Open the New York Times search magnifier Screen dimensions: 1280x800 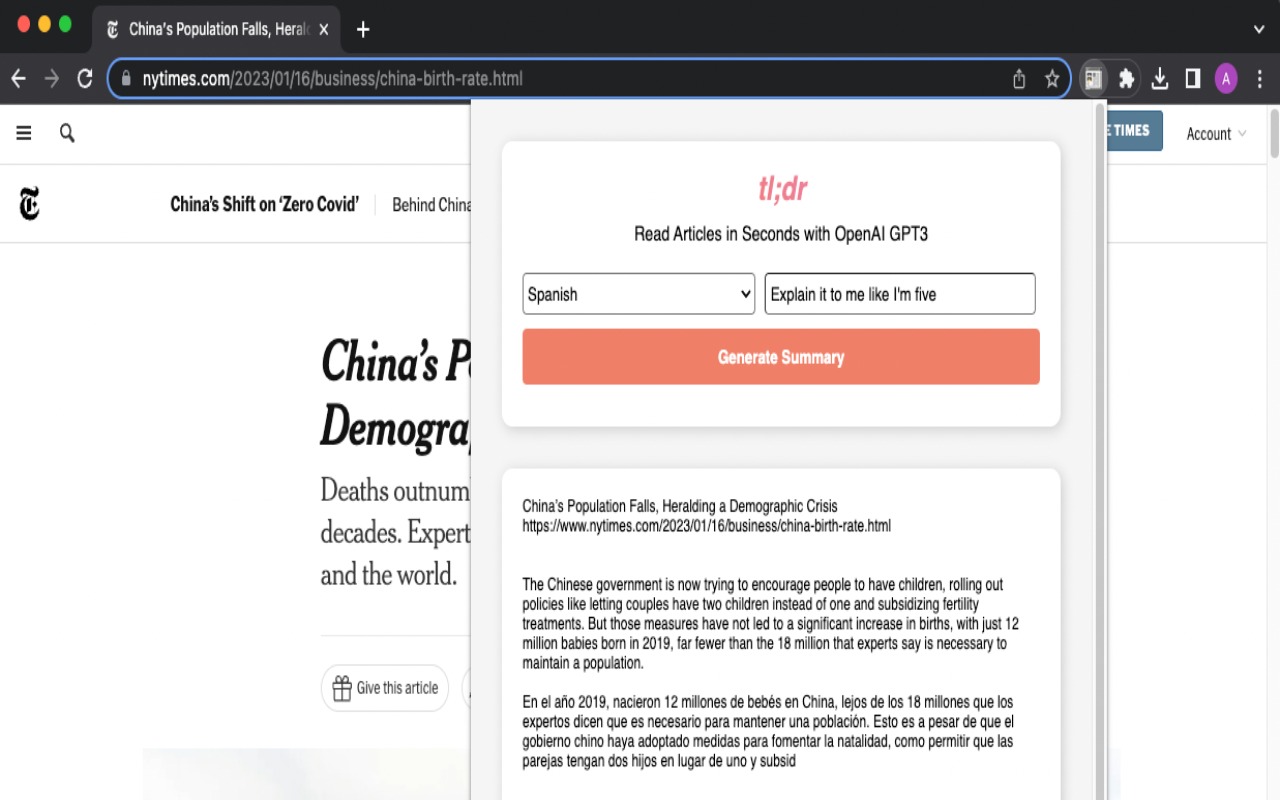point(67,133)
